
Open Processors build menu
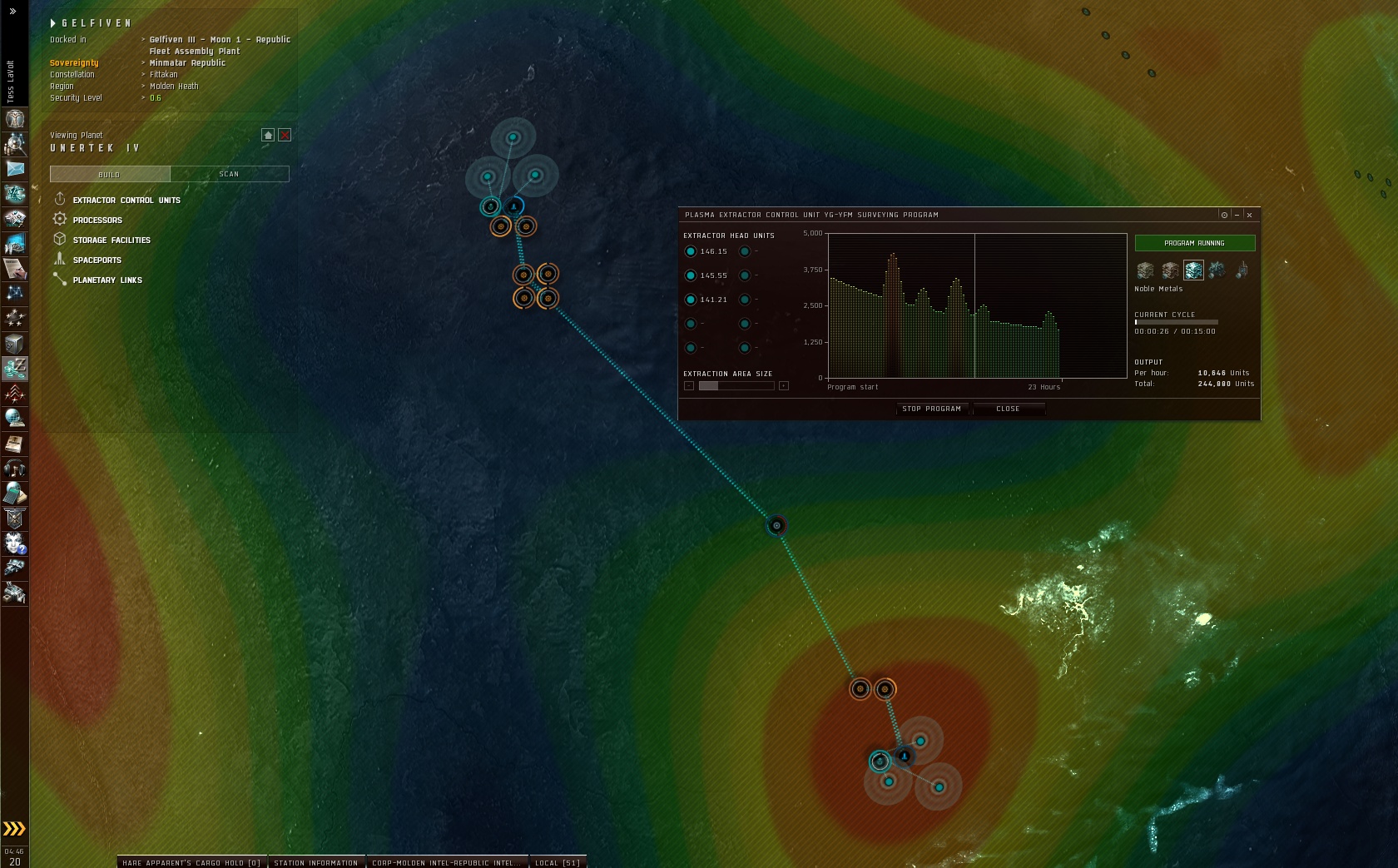(87, 220)
